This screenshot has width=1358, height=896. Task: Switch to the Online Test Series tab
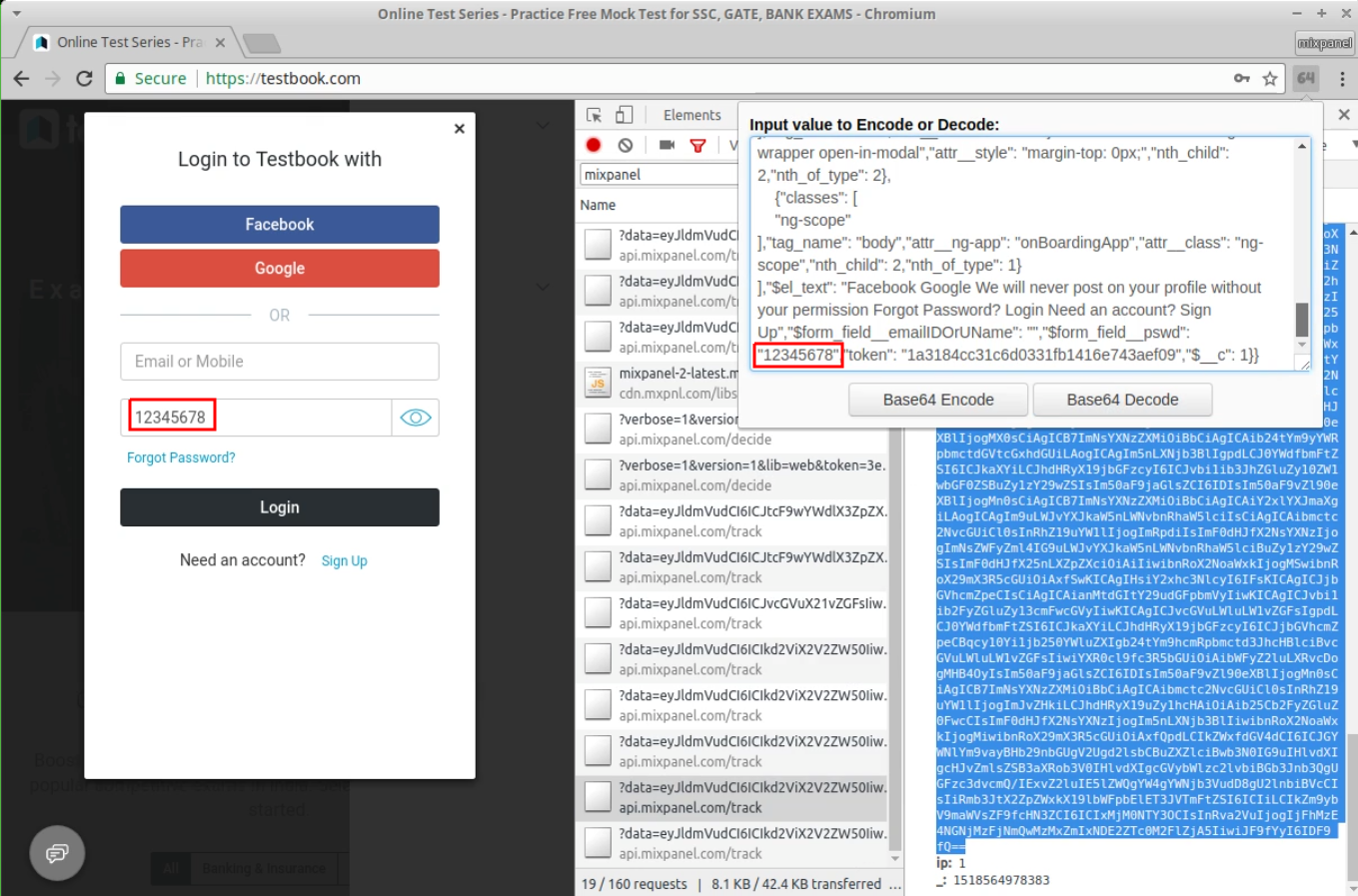(x=129, y=42)
